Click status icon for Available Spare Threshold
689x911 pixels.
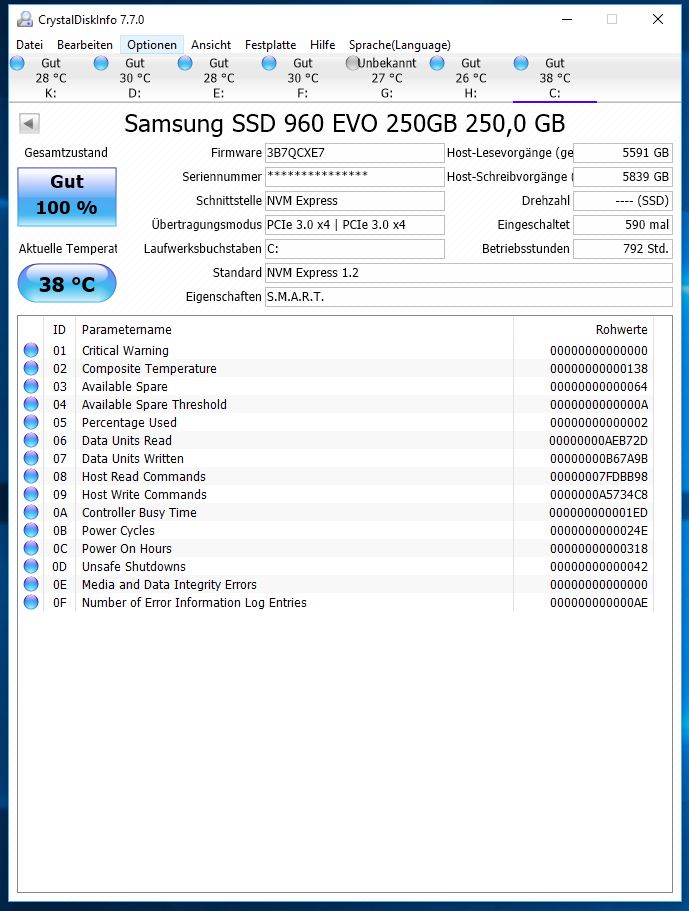[x=31, y=404]
